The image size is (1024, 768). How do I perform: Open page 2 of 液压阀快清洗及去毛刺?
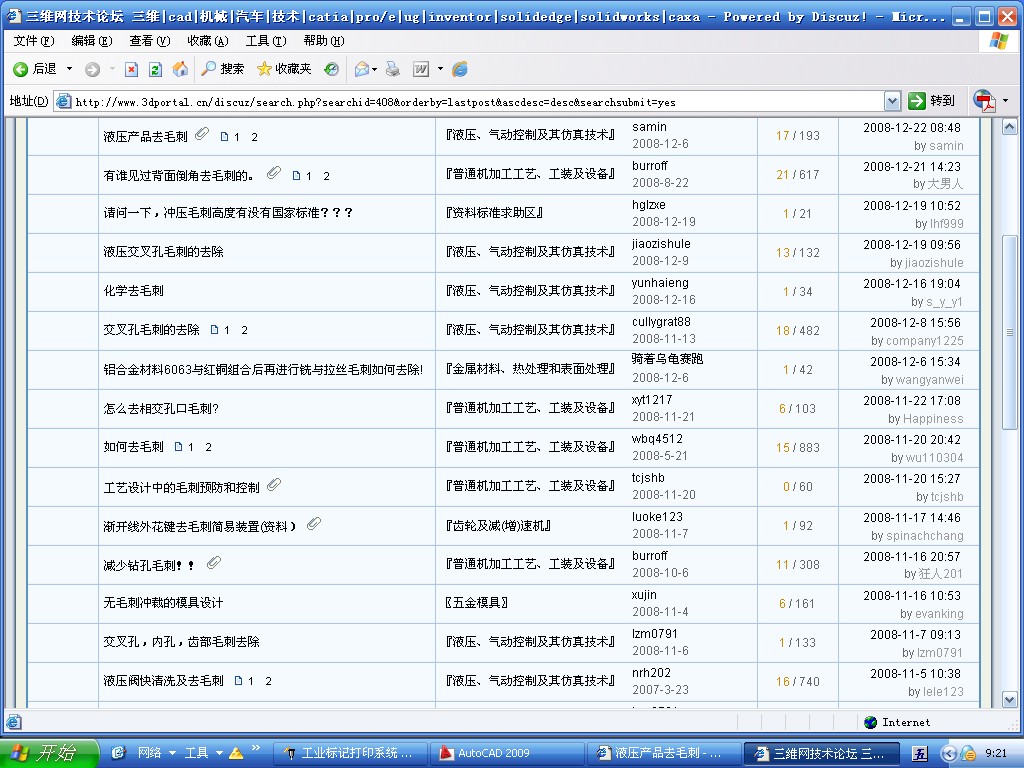pyautogui.click(x=268, y=681)
